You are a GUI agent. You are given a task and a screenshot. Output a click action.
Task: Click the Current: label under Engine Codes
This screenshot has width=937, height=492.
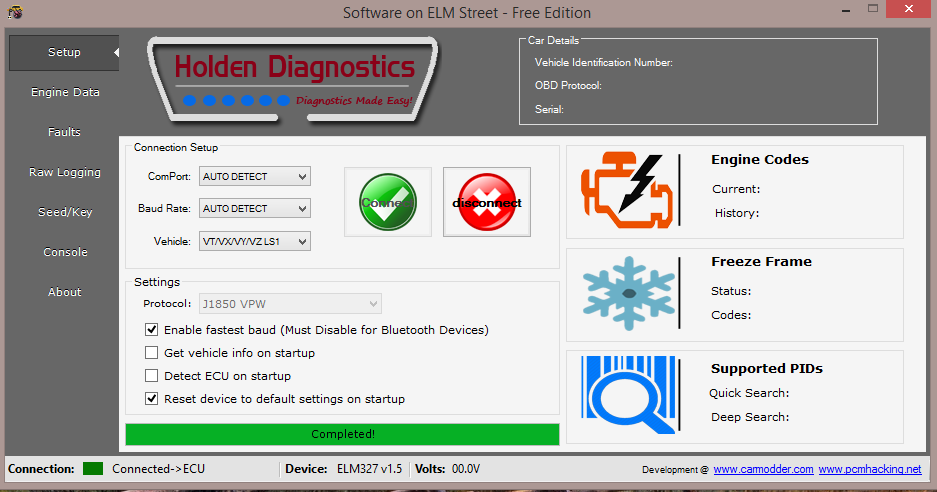[x=736, y=189]
